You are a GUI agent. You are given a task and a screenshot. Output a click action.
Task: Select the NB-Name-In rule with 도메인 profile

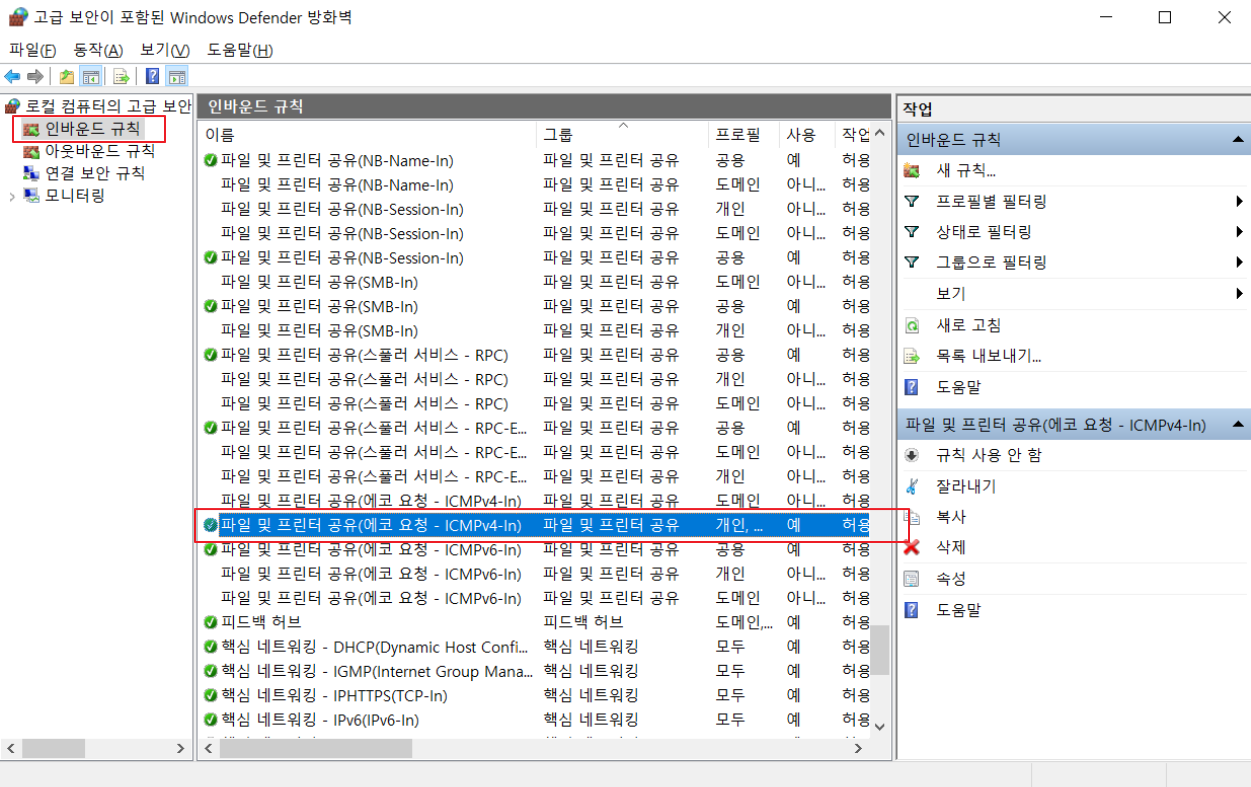pos(535,185)
